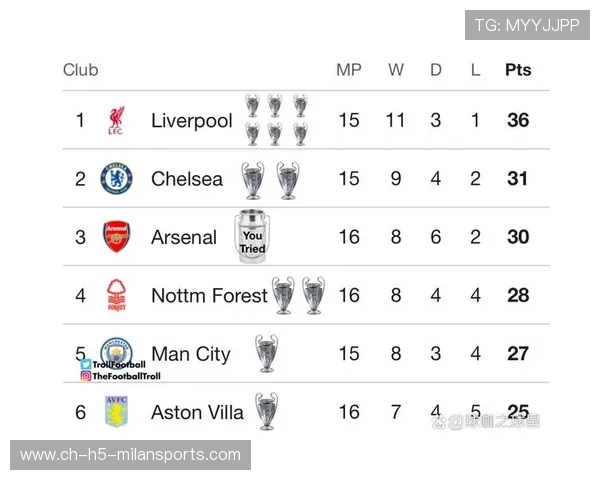Click the Nottingham Forest tree logo
This screenshot has height=480, width=600.
[x=116, y=295]
